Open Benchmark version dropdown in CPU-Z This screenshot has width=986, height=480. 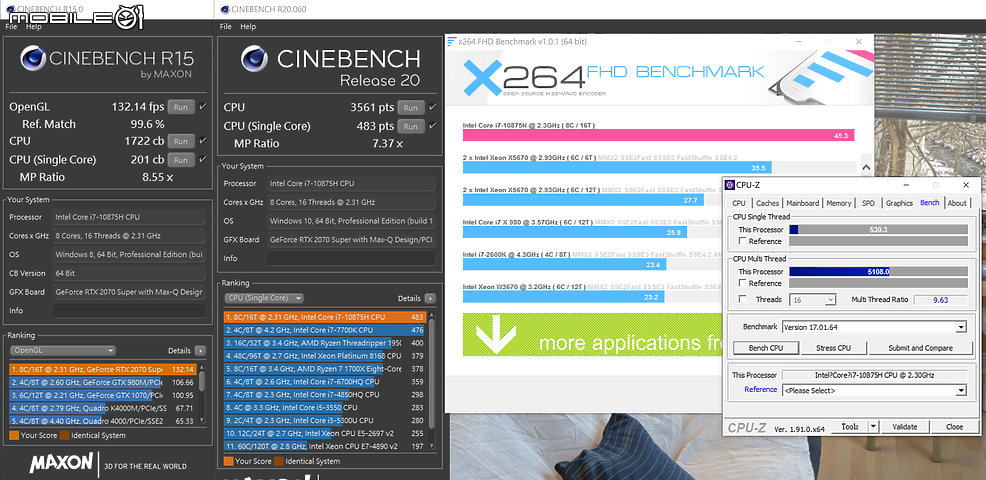pos(874,327)
